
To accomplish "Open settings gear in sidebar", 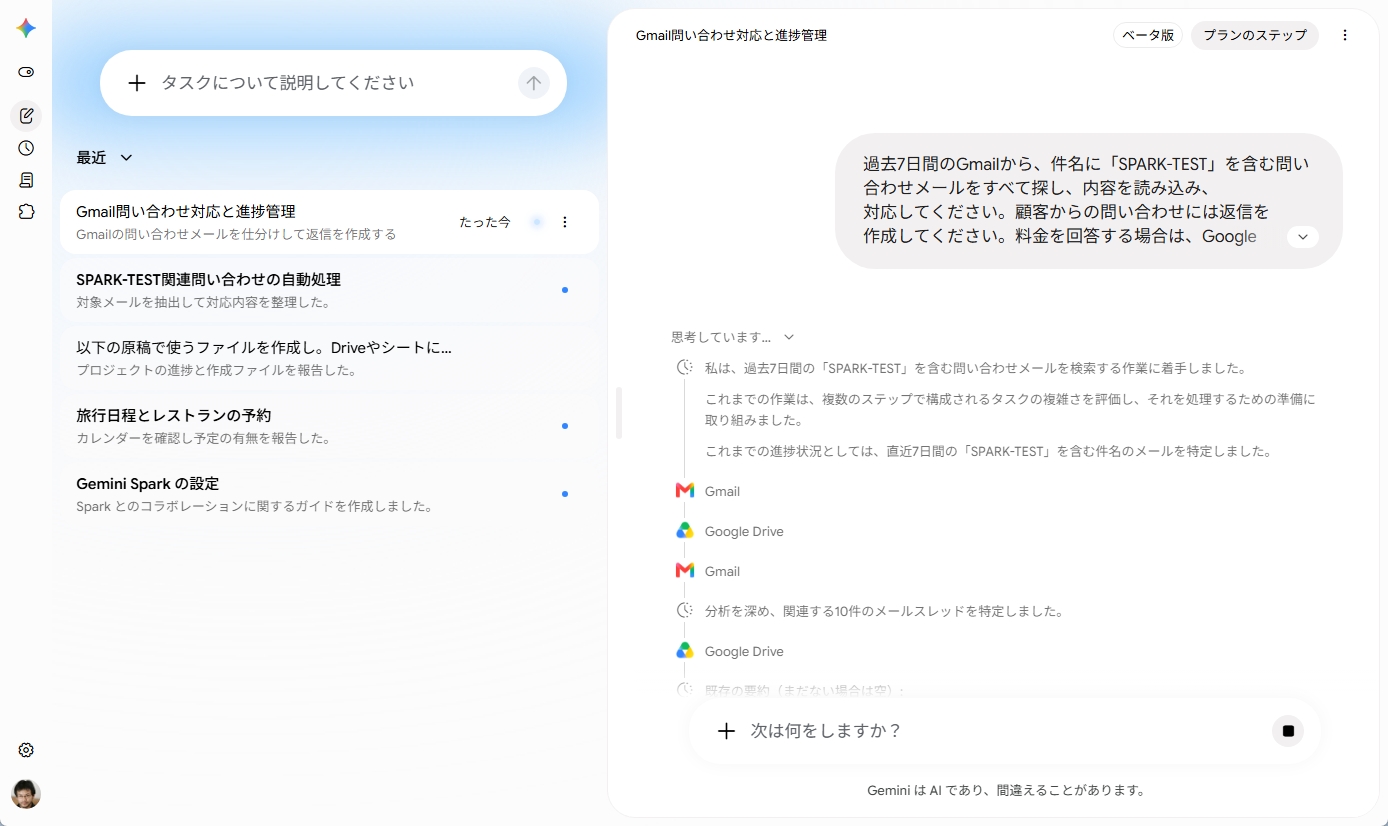I will pos(26,750).
